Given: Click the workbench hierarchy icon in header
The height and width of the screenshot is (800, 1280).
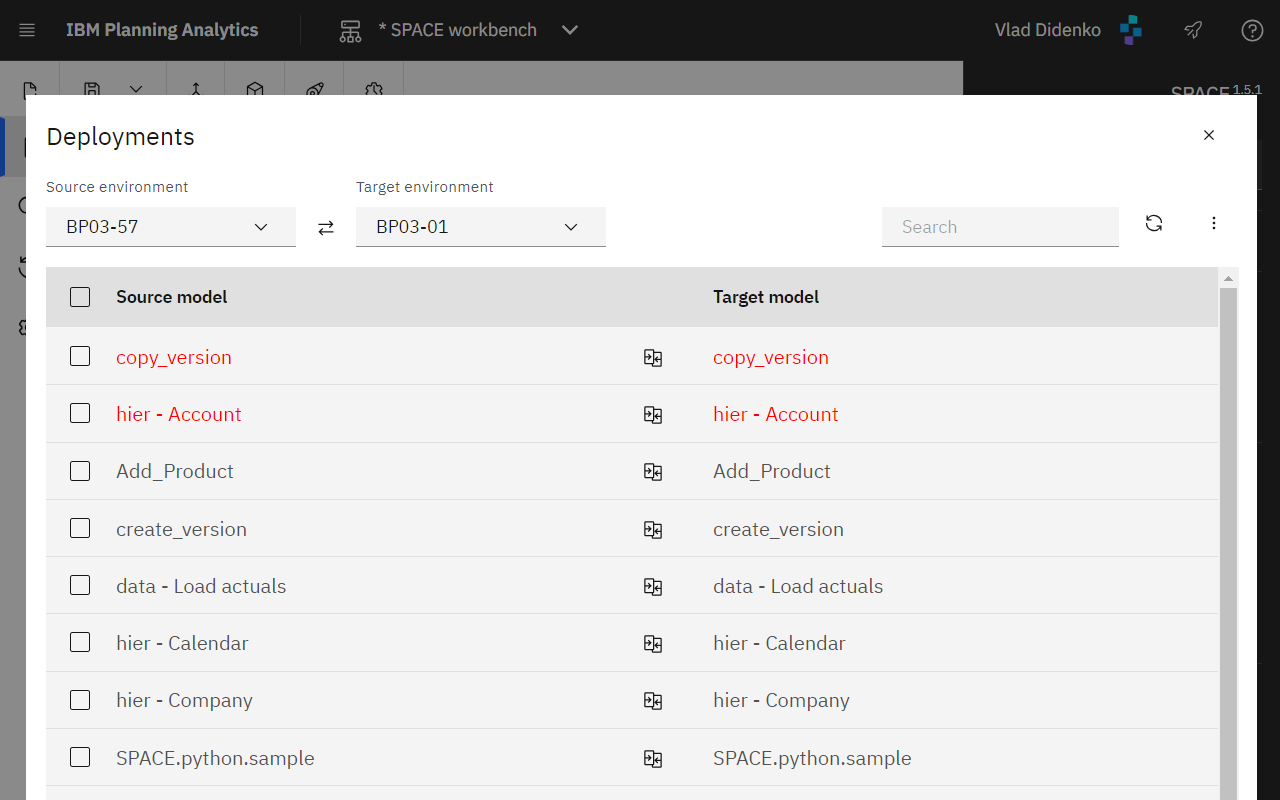Looking at the screenshot, I should [x=350, y=30].
